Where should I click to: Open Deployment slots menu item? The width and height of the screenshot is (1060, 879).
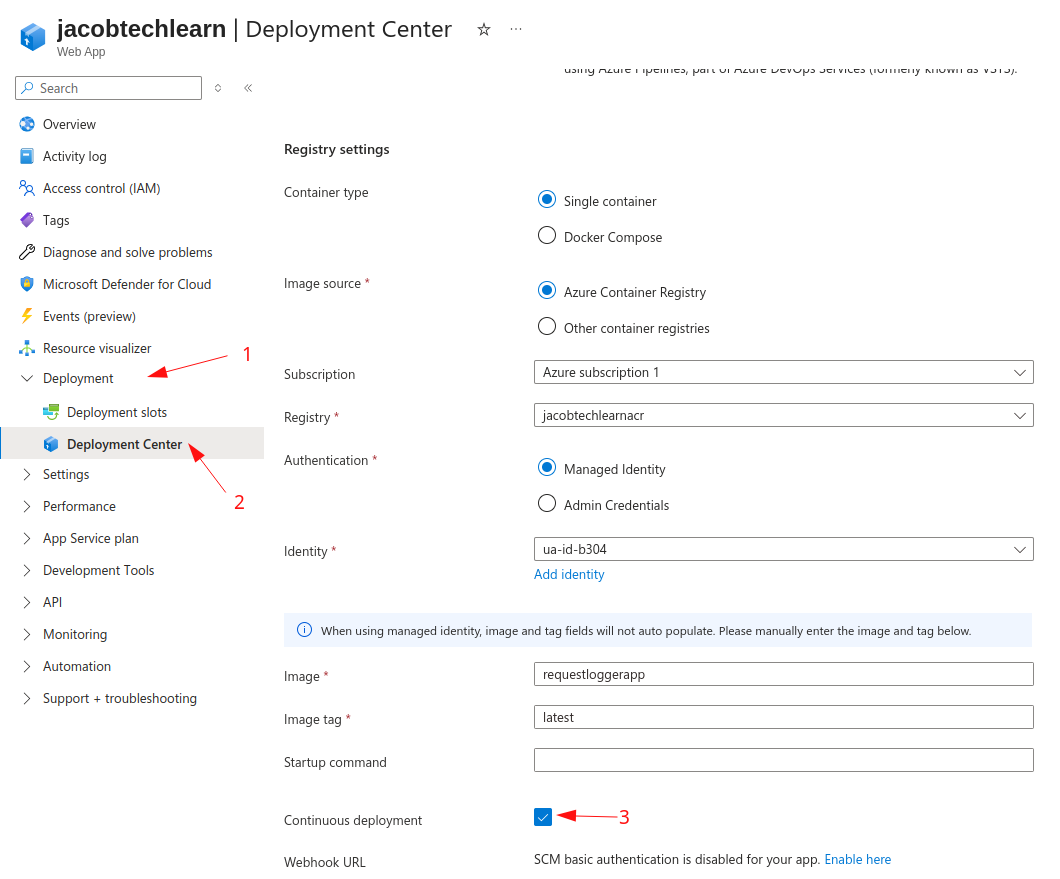116,412
